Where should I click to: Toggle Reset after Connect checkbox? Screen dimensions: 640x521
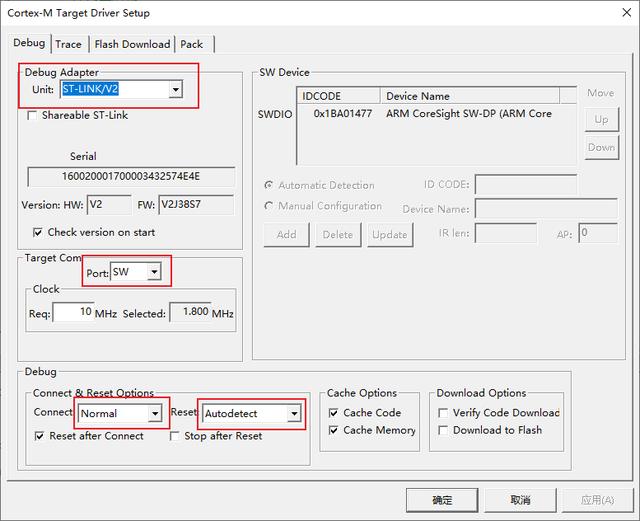tap(39, 436)
